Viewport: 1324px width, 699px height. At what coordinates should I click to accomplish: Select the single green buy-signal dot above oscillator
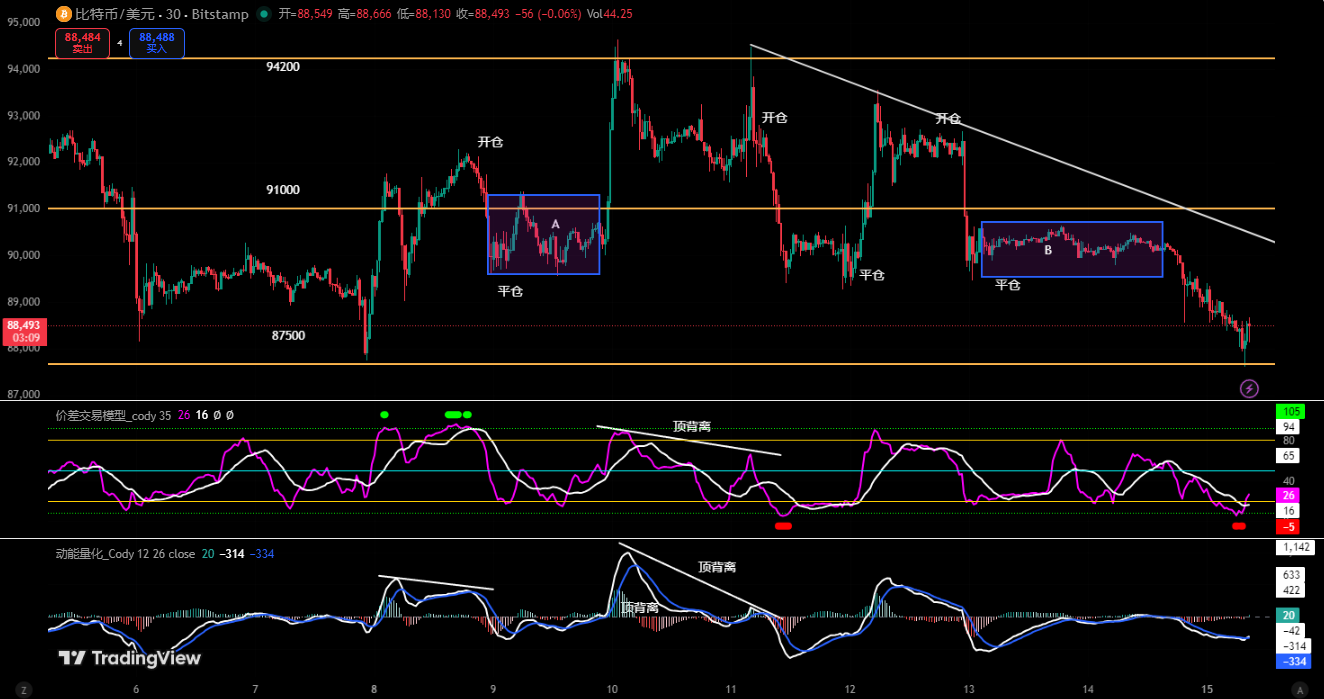pyautogui.click(x=383, y=412)
